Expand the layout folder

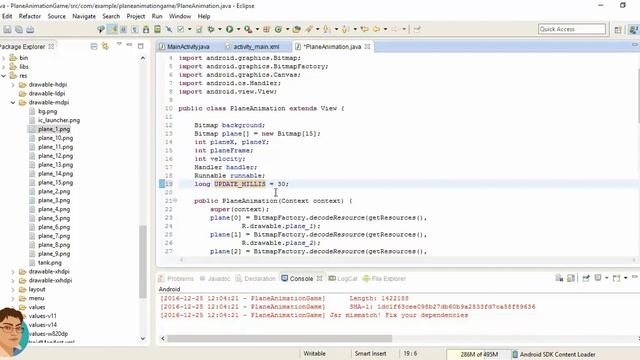(x=13, y=289)
